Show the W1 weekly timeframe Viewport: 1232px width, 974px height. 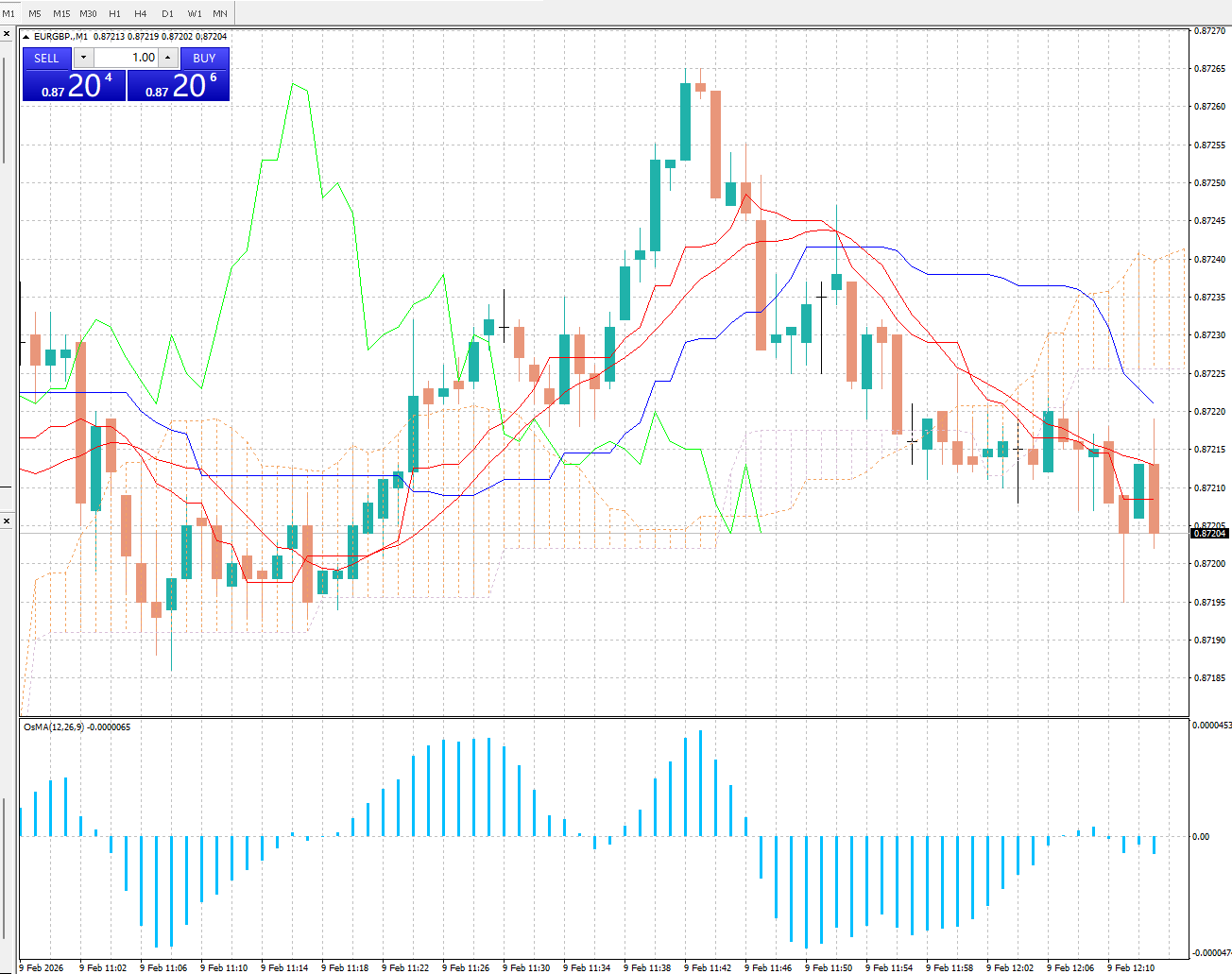coord(194,13)
